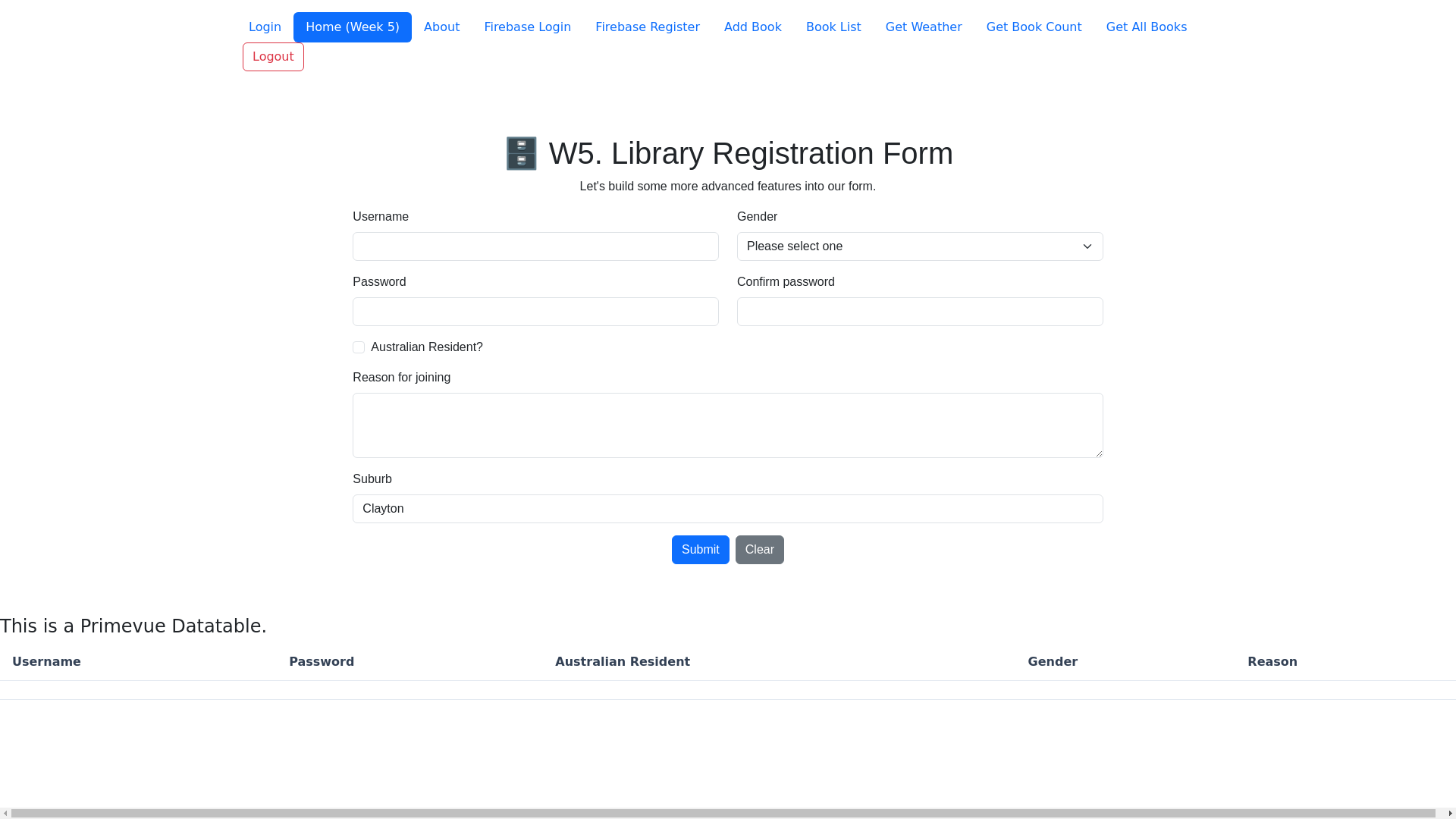This screenshot has width=1456, height=819.
Task: Navigate to Add Book
Action: 752,27
